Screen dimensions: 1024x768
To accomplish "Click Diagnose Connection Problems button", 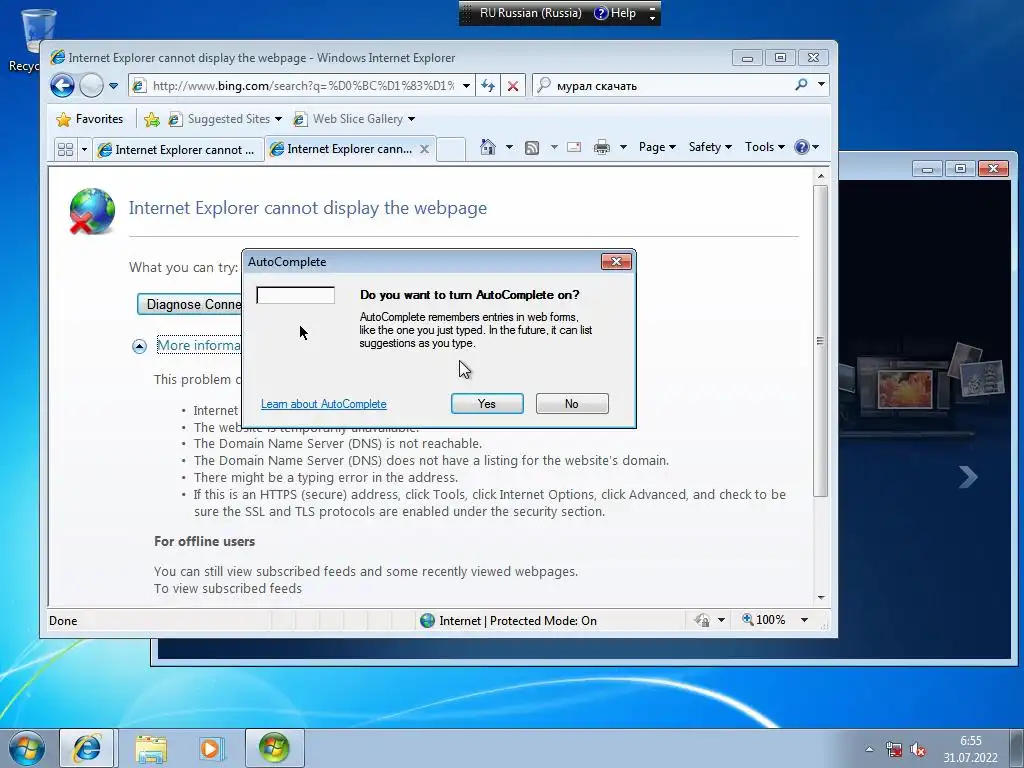I will point(190,304).
